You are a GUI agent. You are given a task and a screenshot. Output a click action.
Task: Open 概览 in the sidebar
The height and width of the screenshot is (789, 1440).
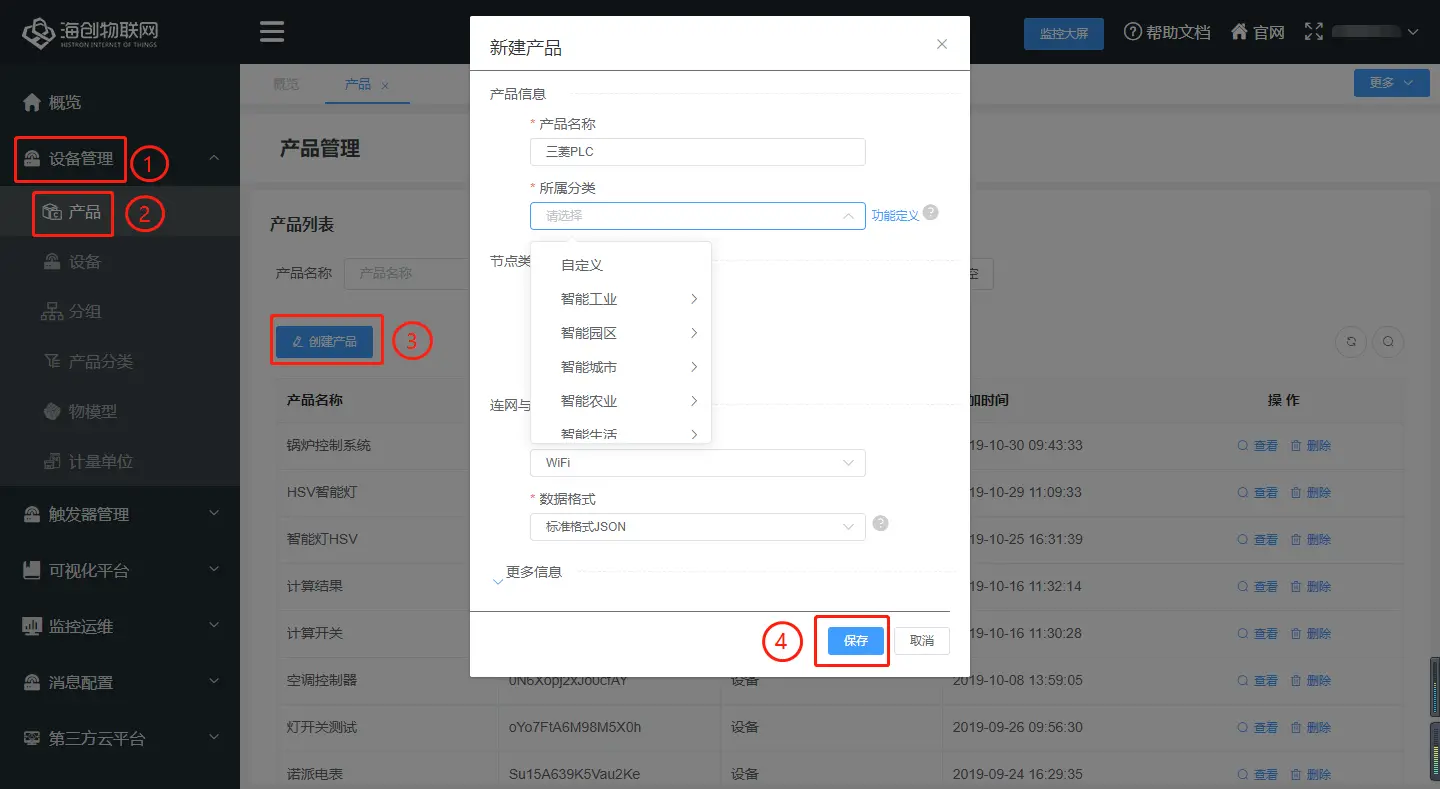click(x=120, y=102)
